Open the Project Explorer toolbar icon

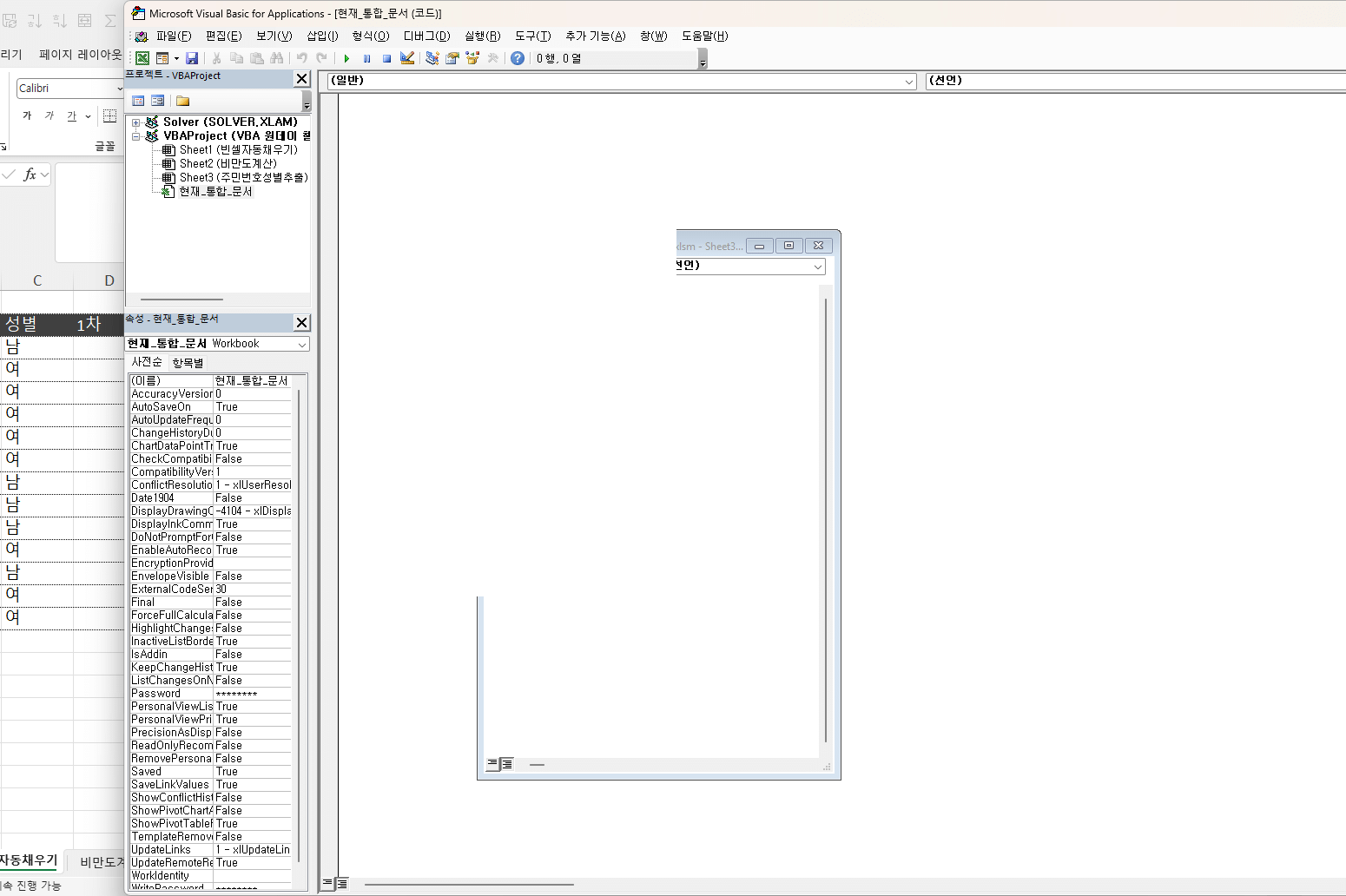432,58
